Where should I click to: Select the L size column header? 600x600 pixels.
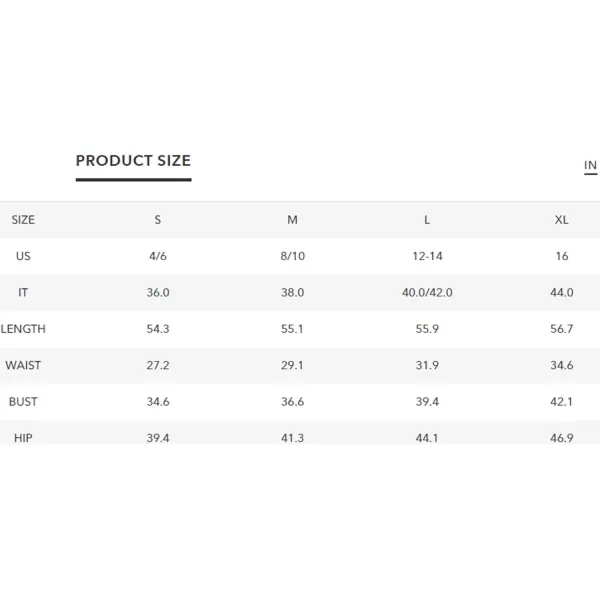[427, 220]
